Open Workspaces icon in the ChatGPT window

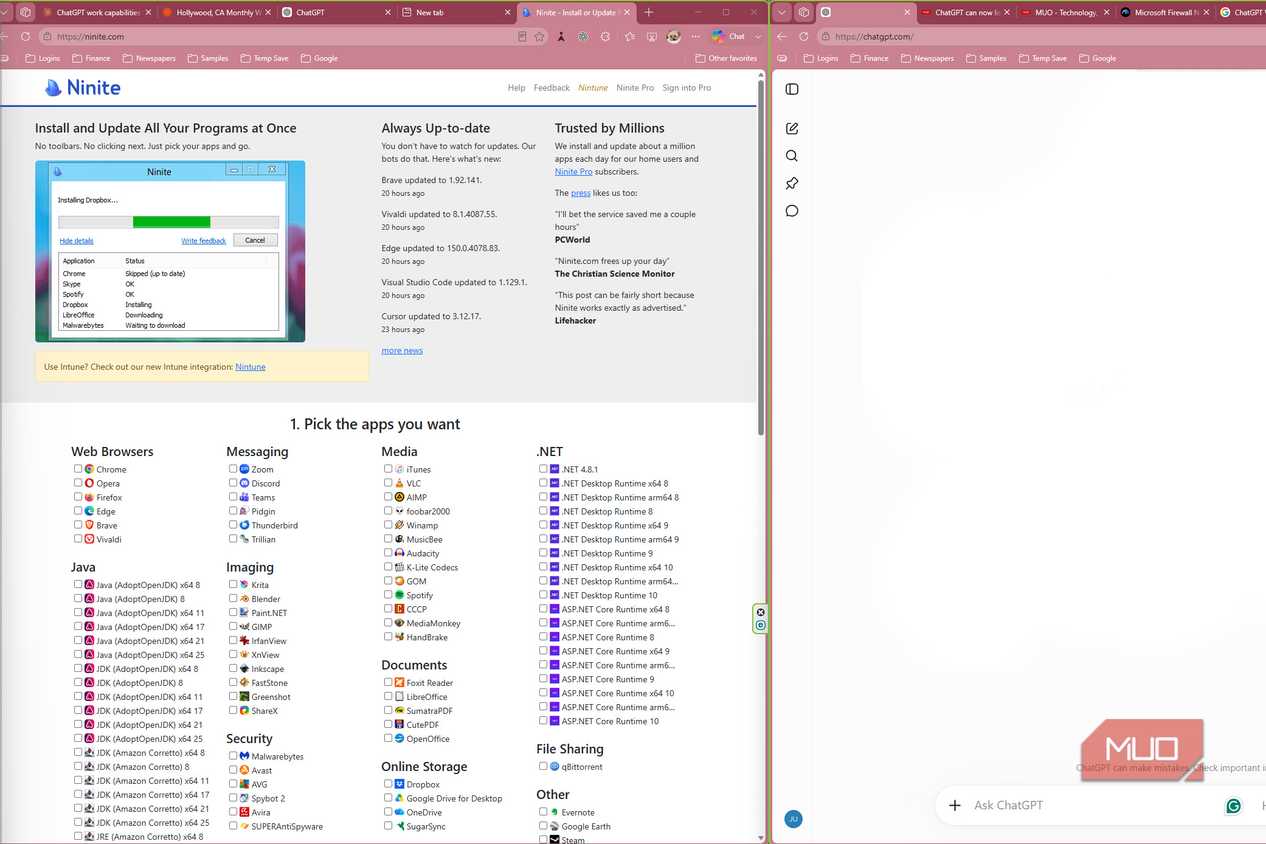[x=803, y=12]
